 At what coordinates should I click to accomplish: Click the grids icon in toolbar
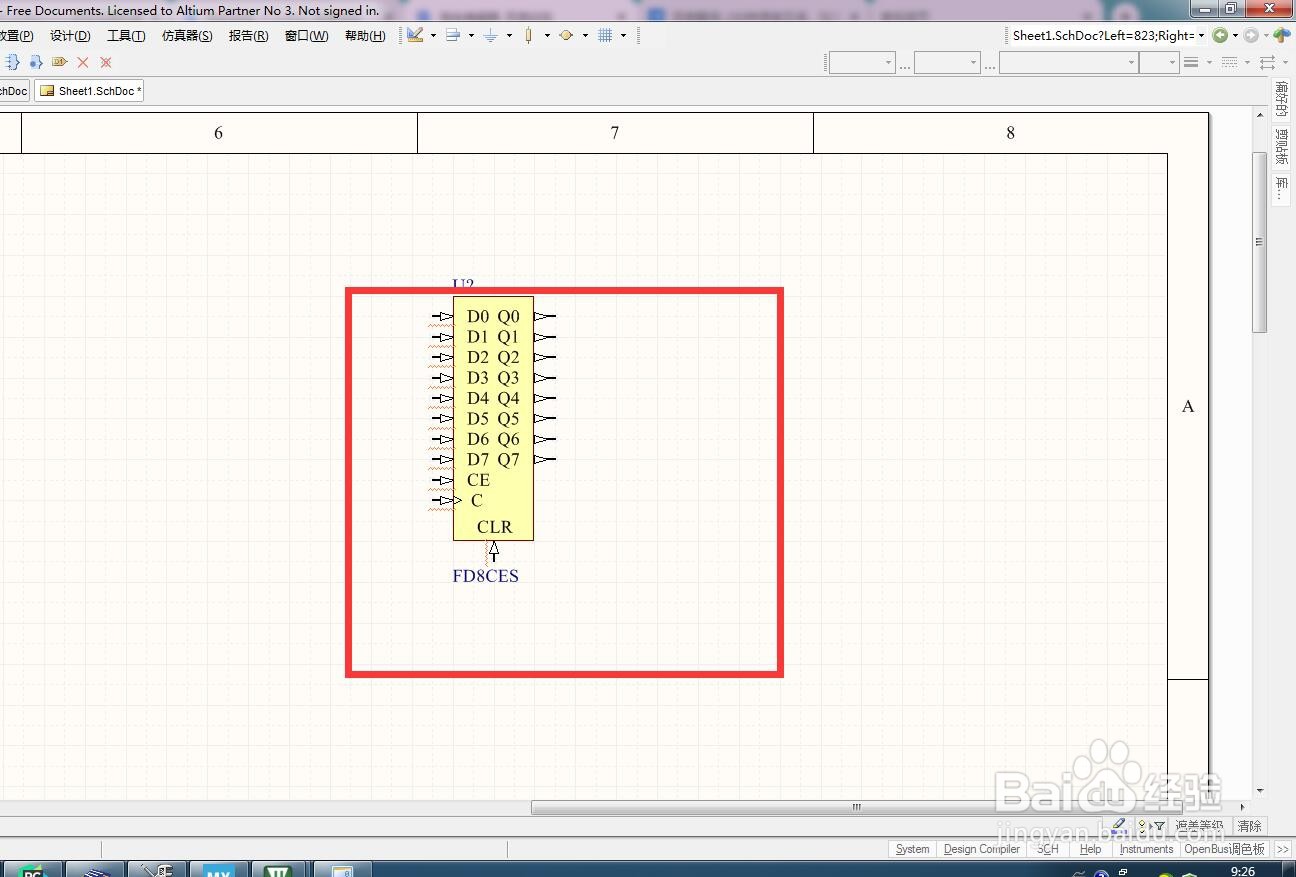pos(605,35)
